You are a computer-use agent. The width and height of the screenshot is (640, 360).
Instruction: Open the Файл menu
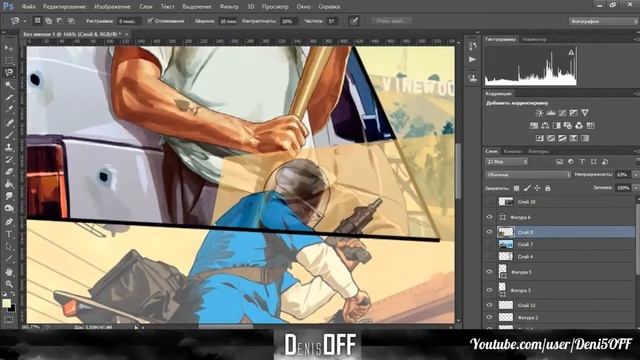(29, 7)
